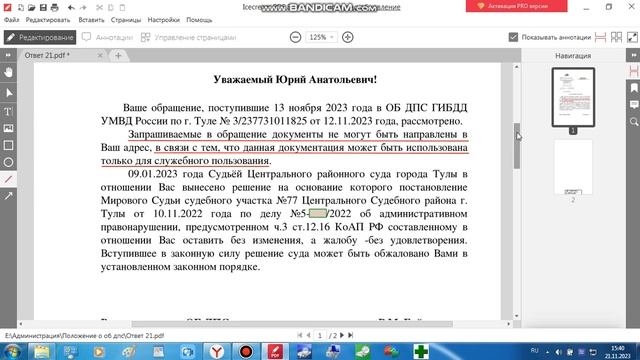Viewport: 640px width, 360px height.
Task: Undo the last action
Action: tap(71, 7)
